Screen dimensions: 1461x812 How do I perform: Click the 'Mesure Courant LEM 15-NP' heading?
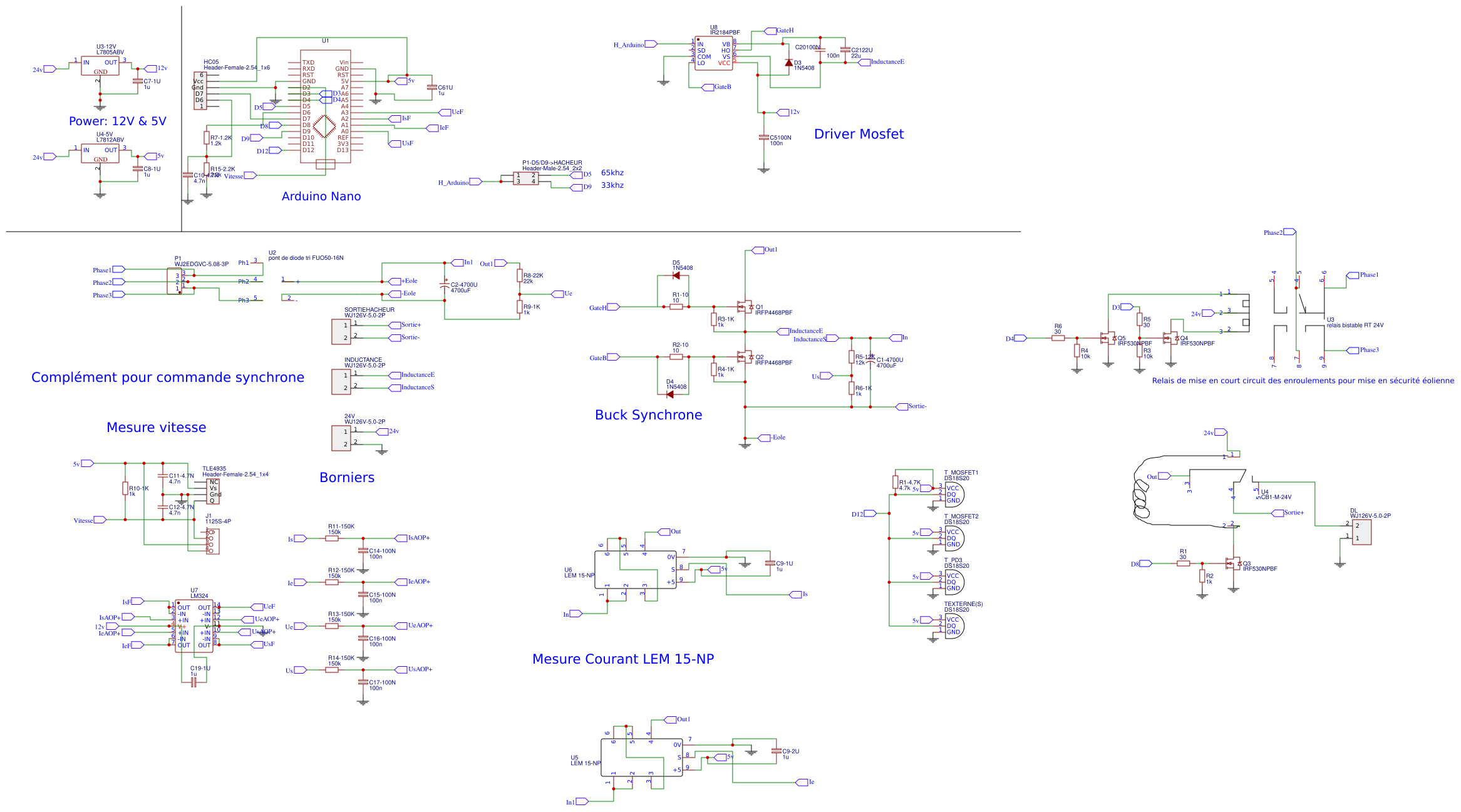click(x=622, y=659)
